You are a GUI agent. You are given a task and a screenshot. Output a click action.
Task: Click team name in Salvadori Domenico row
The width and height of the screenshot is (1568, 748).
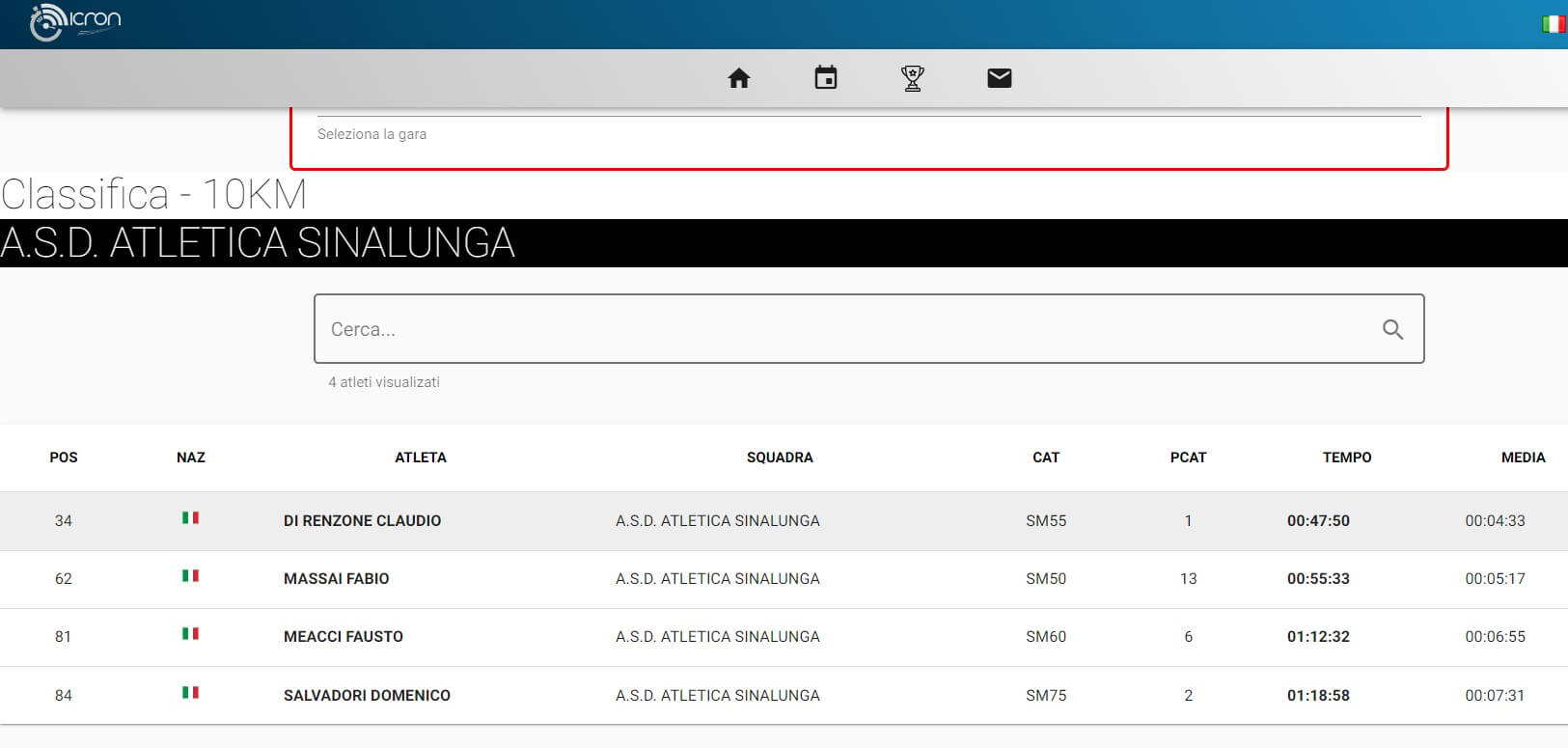pos(718,696)
